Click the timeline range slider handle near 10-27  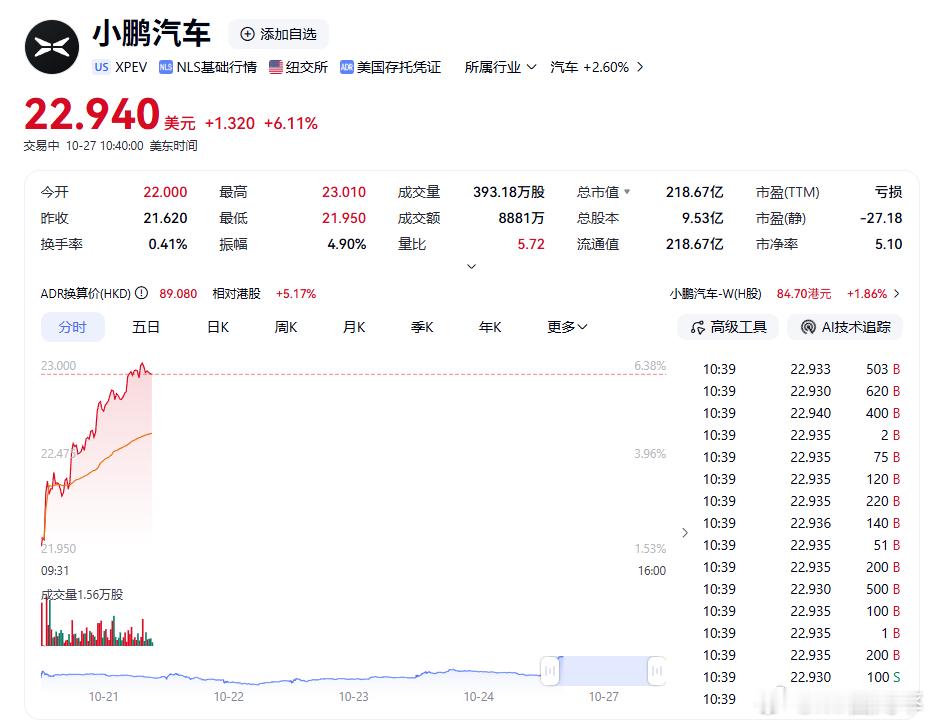click(x=655, y=672)
